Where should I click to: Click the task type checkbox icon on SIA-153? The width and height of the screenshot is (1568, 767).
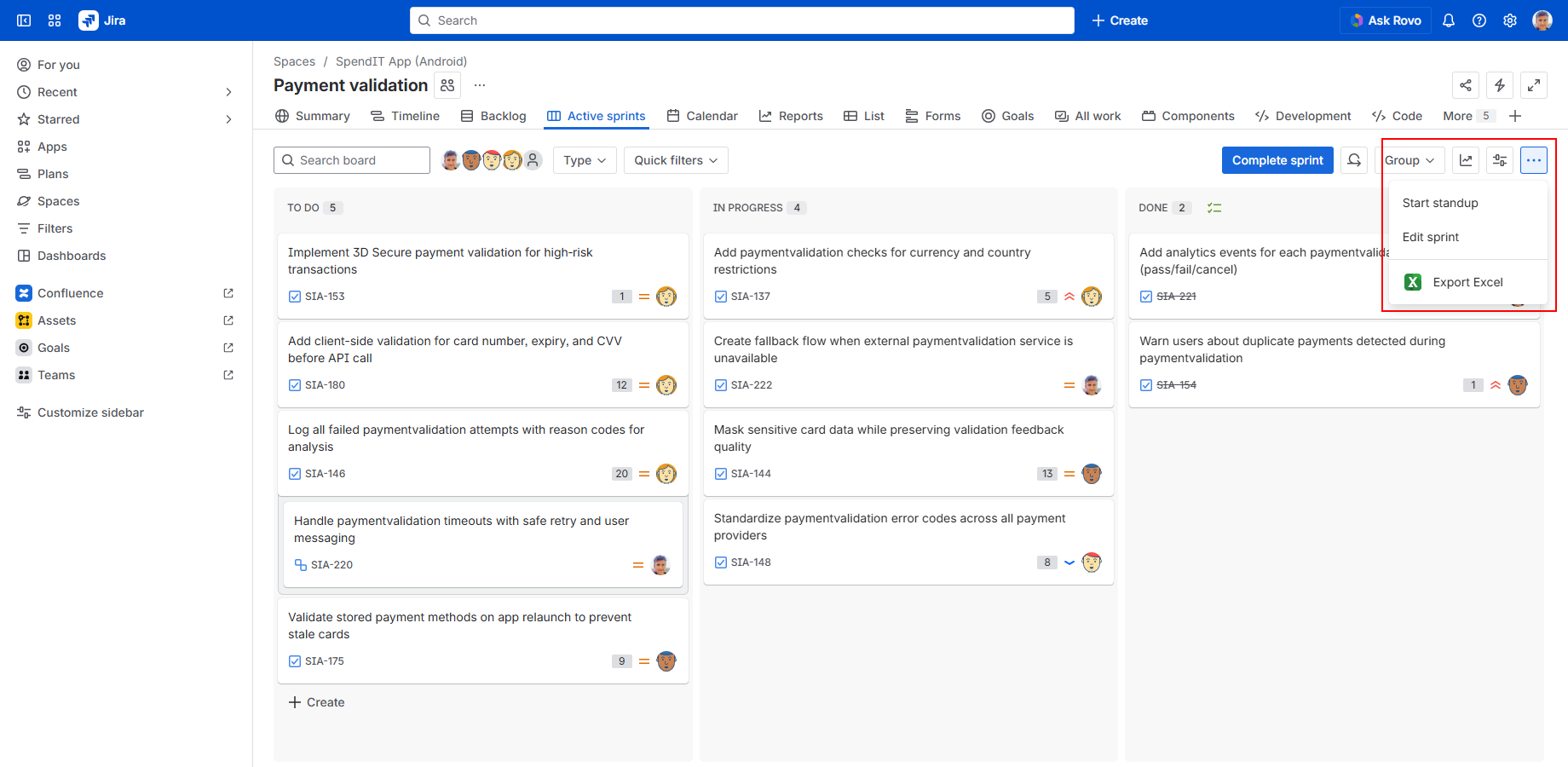295,297
